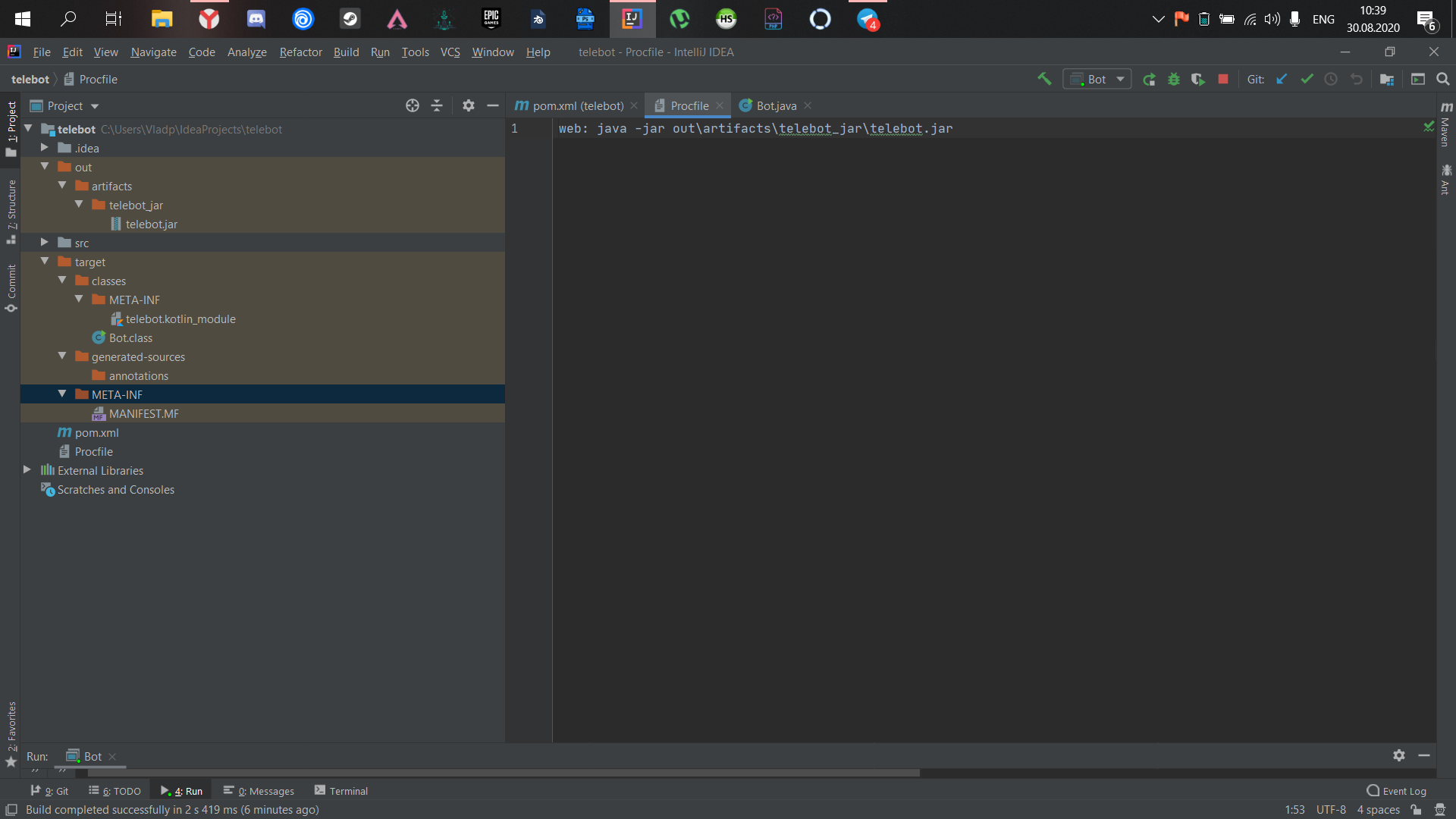
Task: Open the Terminal tool window
Action: coord(341,790)
